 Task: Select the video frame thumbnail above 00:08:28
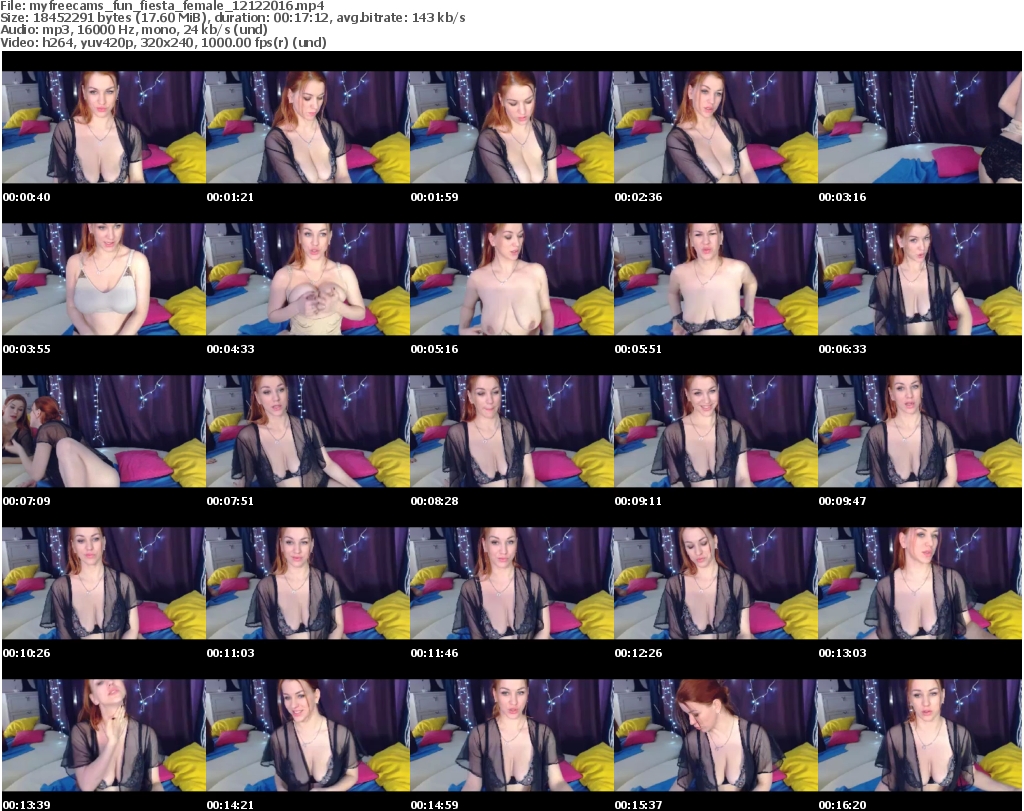[x=512, y=431]
